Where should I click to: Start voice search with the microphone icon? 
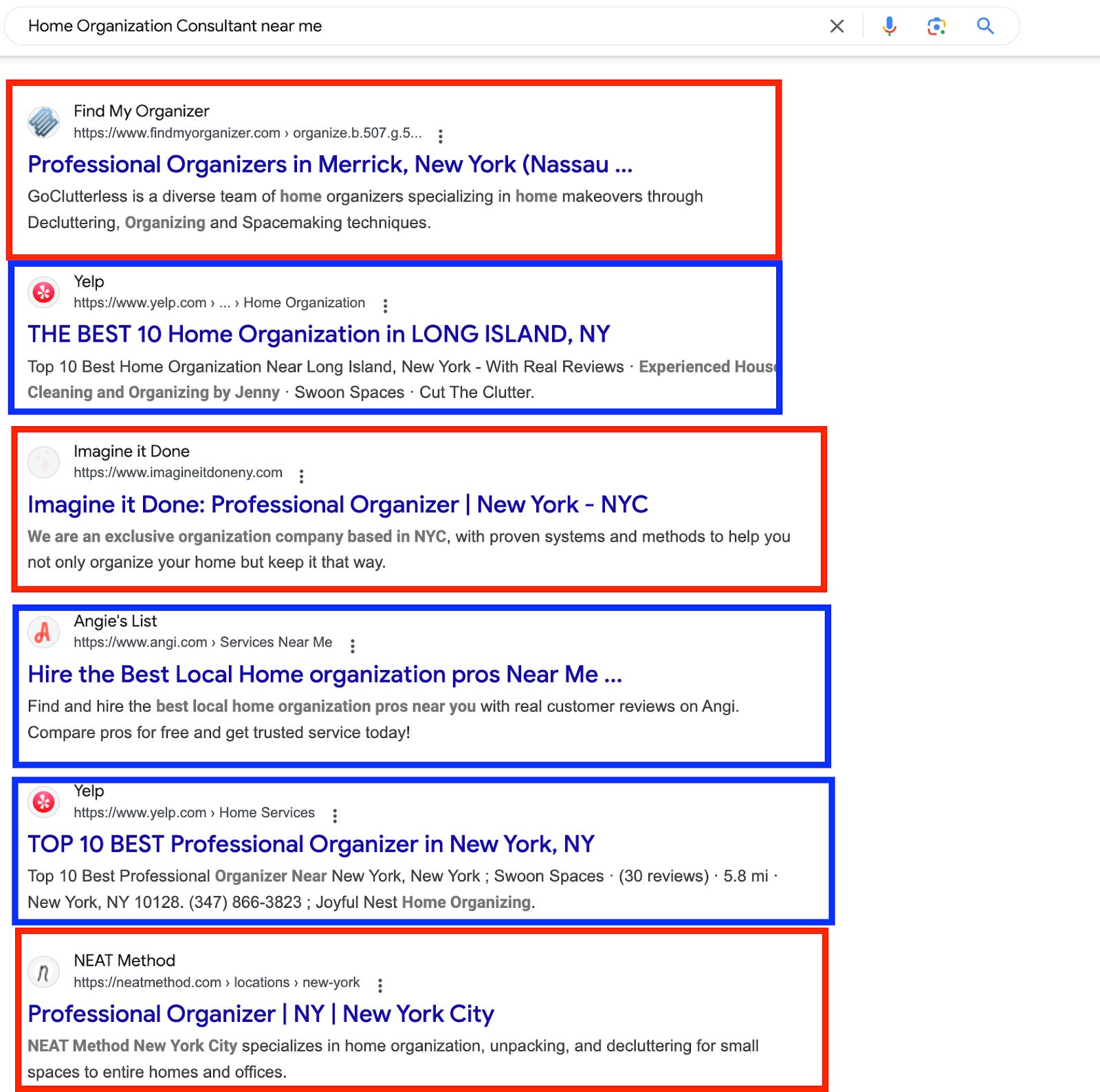pos(889,26)
